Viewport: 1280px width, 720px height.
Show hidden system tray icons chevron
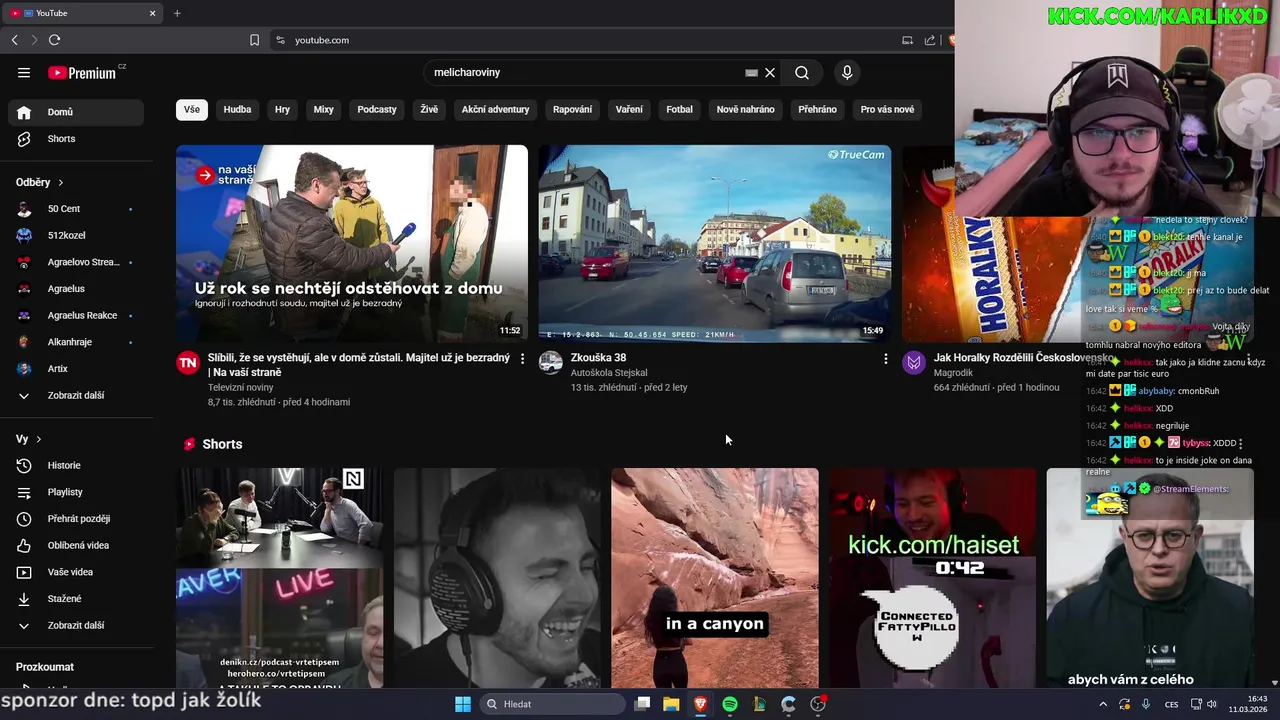tap(1103, 704)
